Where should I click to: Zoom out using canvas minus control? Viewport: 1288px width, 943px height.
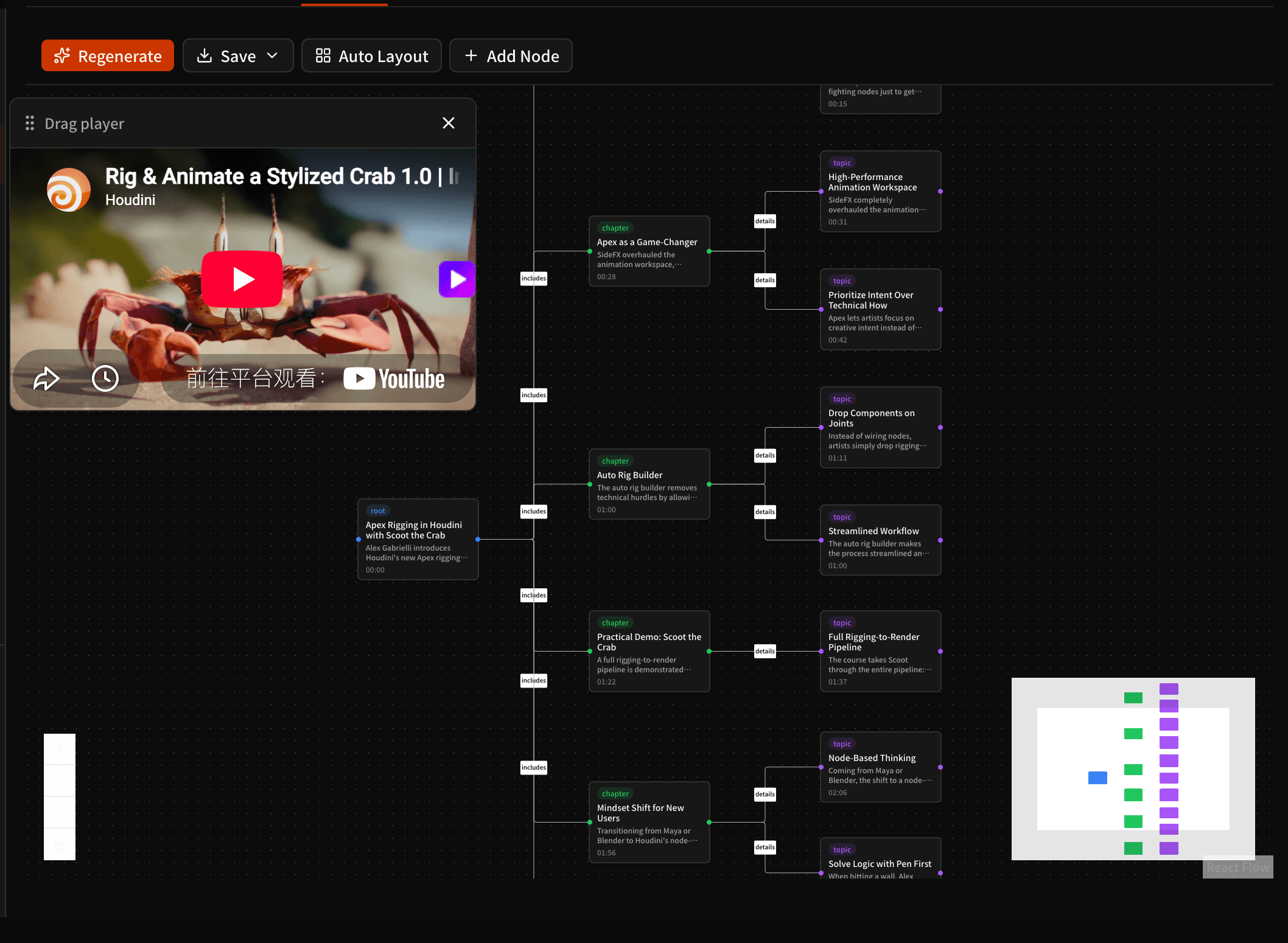point(60,781)
